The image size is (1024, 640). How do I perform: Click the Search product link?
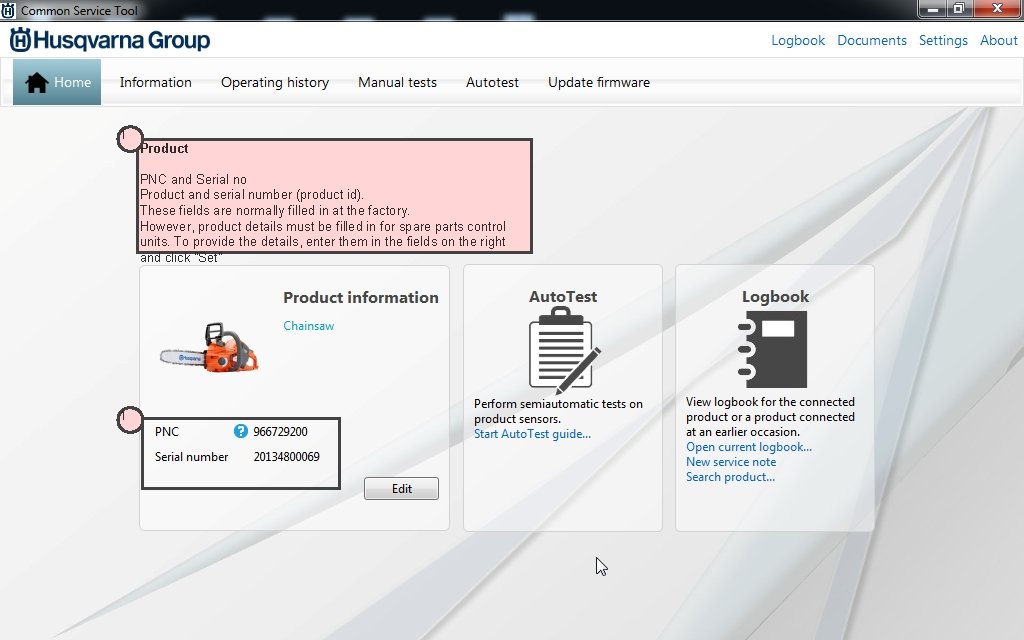click(730, 477)
